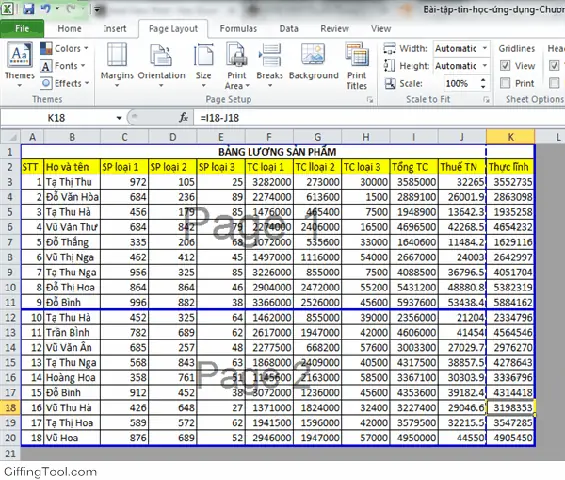
Task: Click the Select All corner button
Action: [x=10, y=137]
